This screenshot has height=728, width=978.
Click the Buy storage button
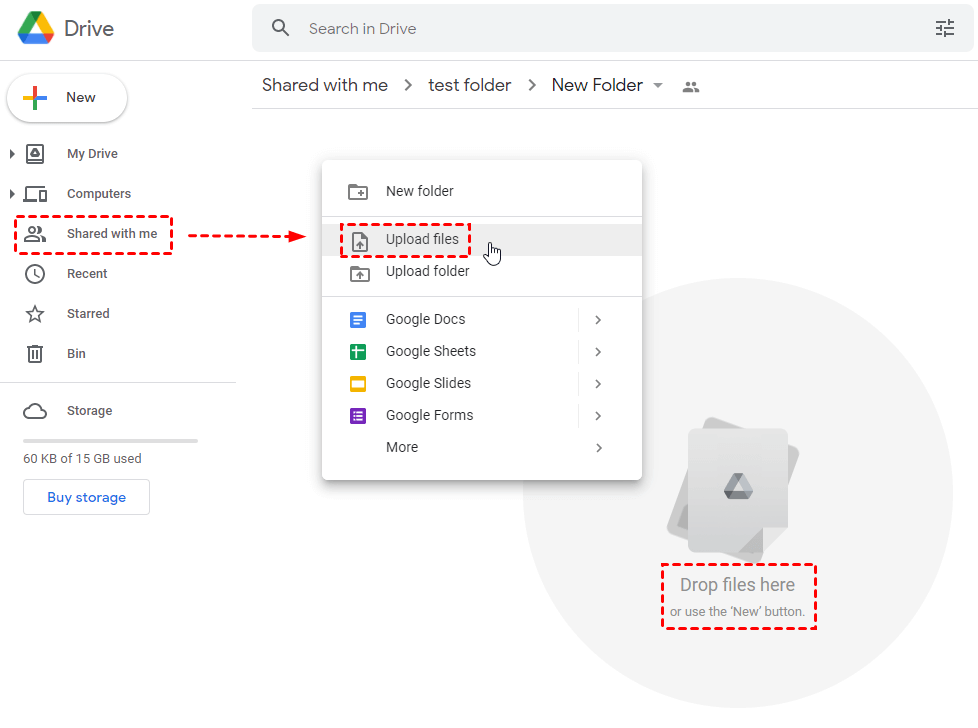click(x=86, y=497)
